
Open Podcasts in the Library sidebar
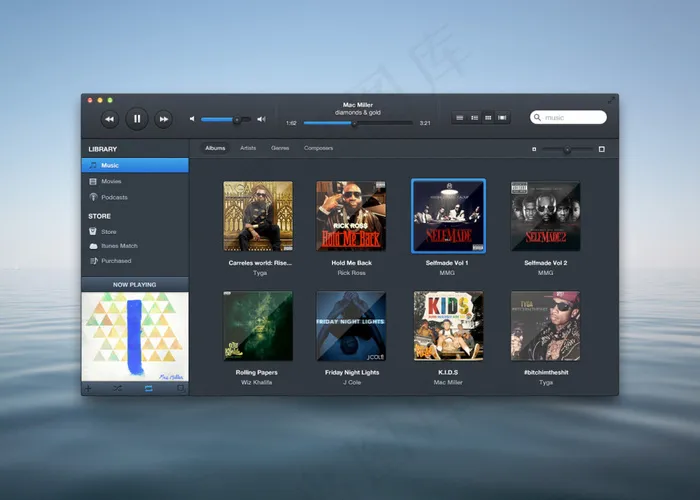114,197
